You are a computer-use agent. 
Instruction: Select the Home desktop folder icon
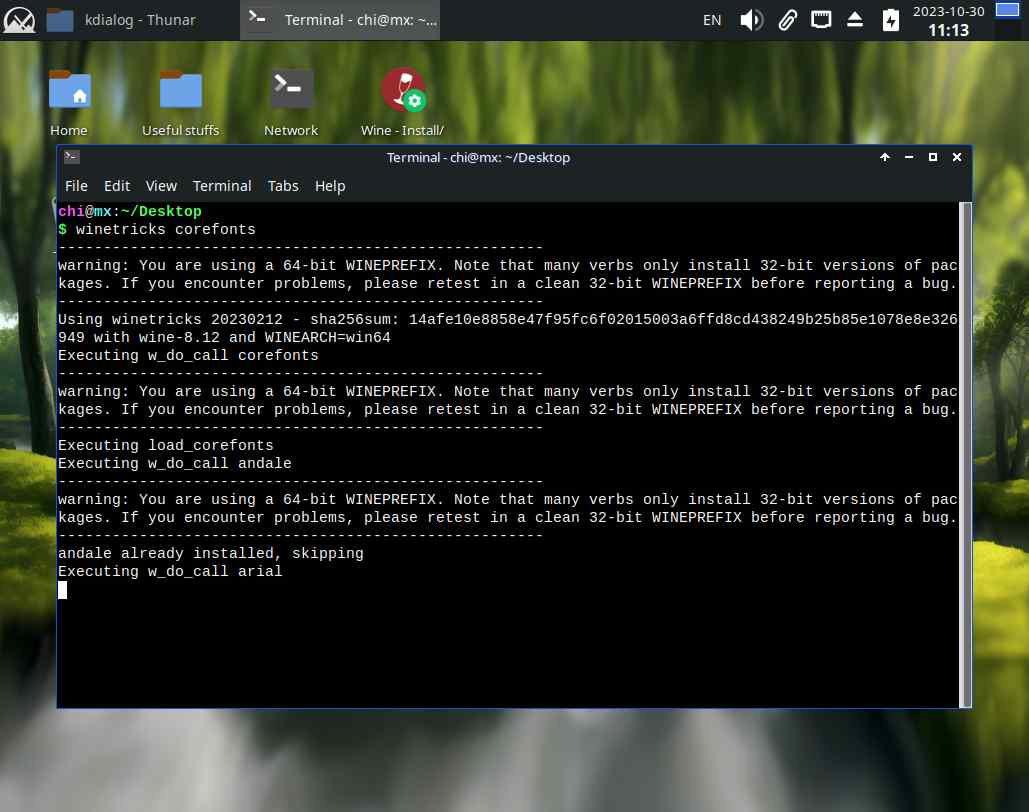pyautogui.click(x=69, y=103)
